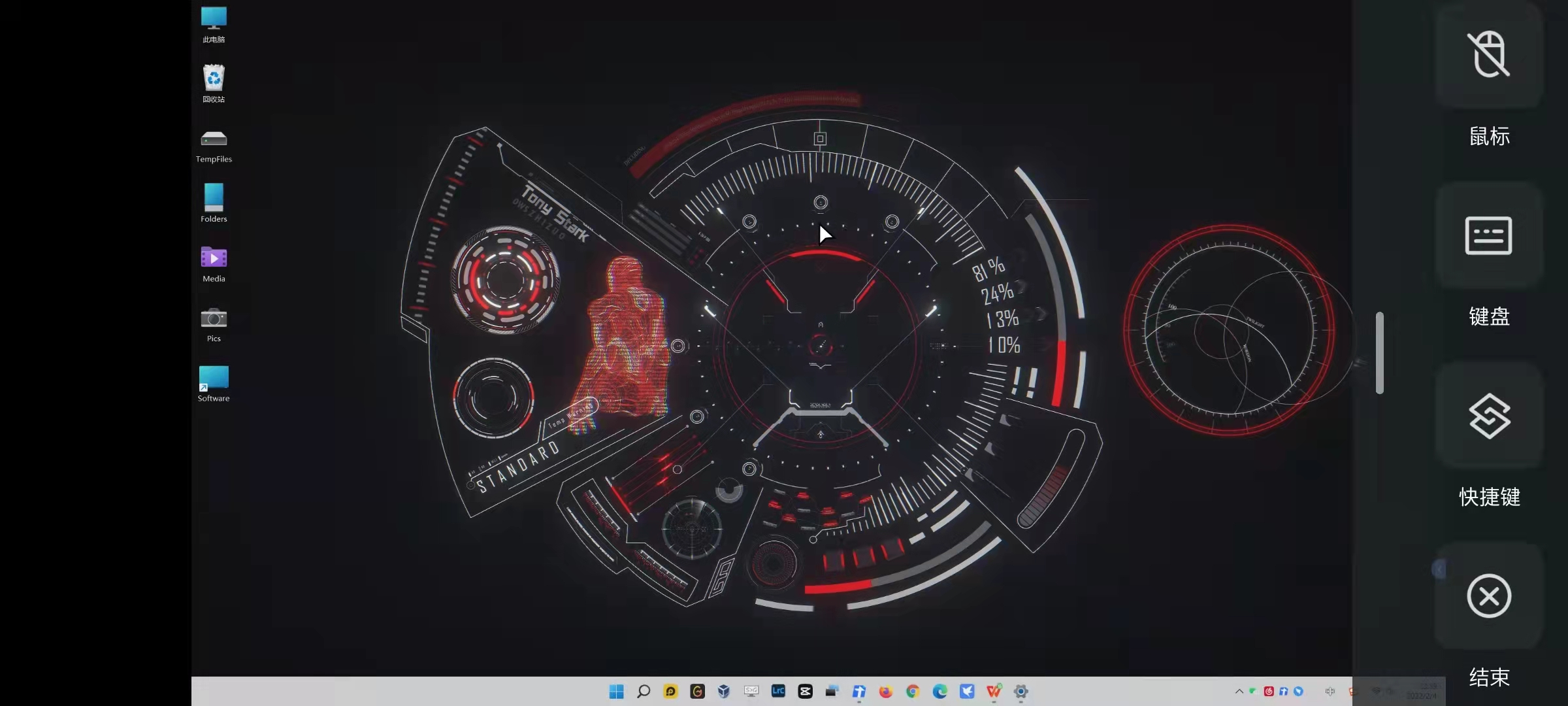
Task: Select the Media folder icon
Action: [x=214, y=264]
